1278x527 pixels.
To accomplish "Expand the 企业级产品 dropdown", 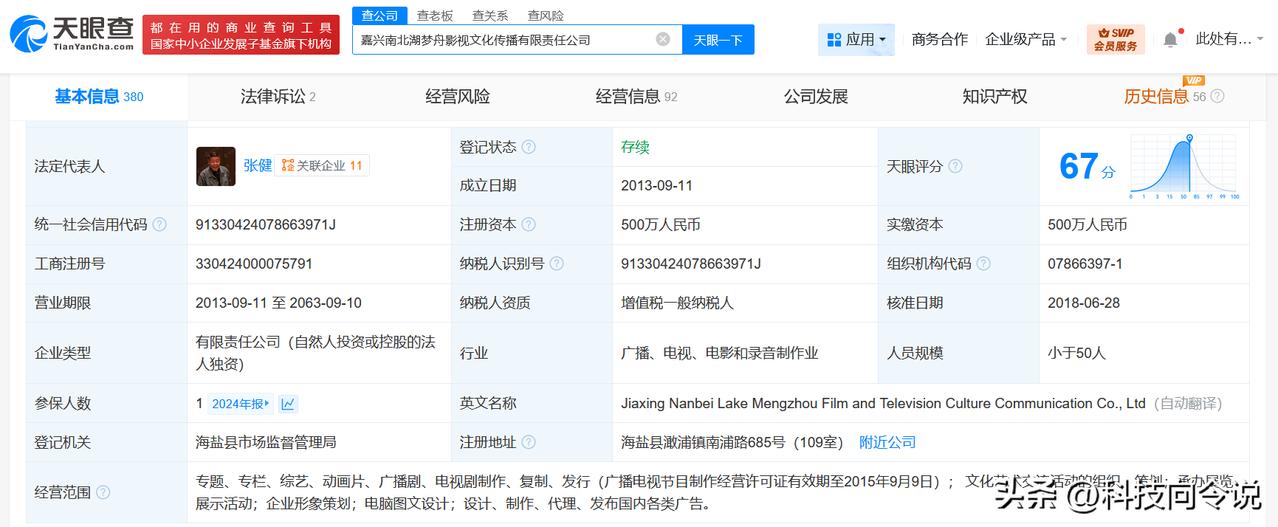I will point(1026,39).
